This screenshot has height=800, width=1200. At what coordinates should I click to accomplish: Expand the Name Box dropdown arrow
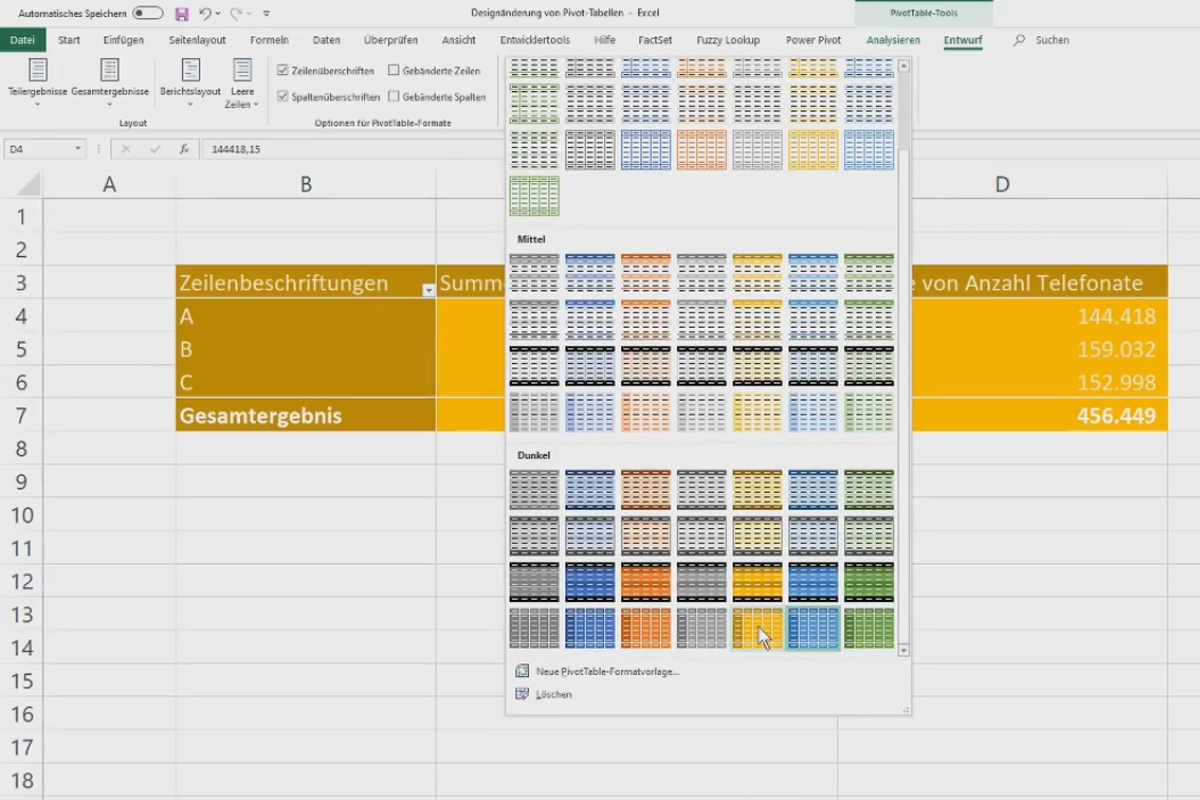pos(78,149)
